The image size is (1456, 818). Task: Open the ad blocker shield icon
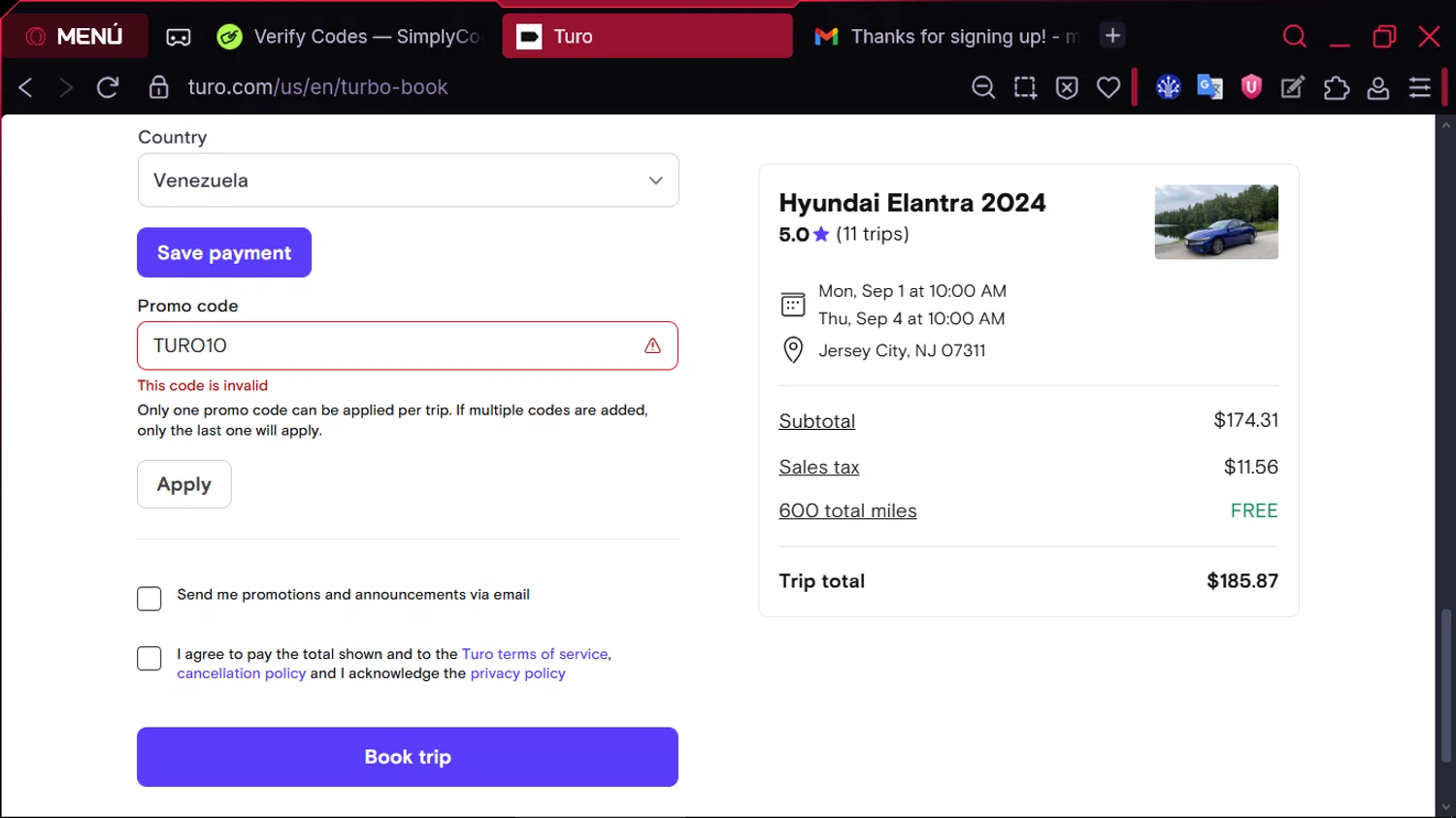(x=1067, y=87)
